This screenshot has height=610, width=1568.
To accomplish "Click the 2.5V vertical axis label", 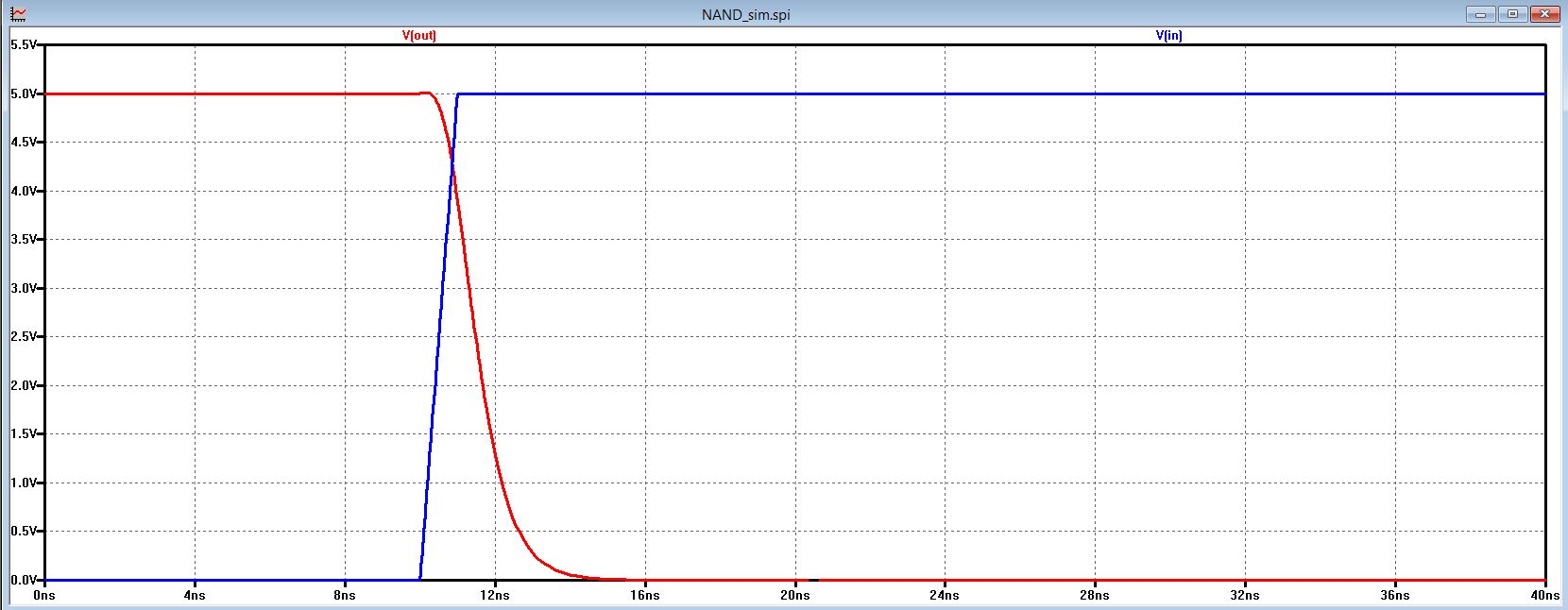I will 23,336.
